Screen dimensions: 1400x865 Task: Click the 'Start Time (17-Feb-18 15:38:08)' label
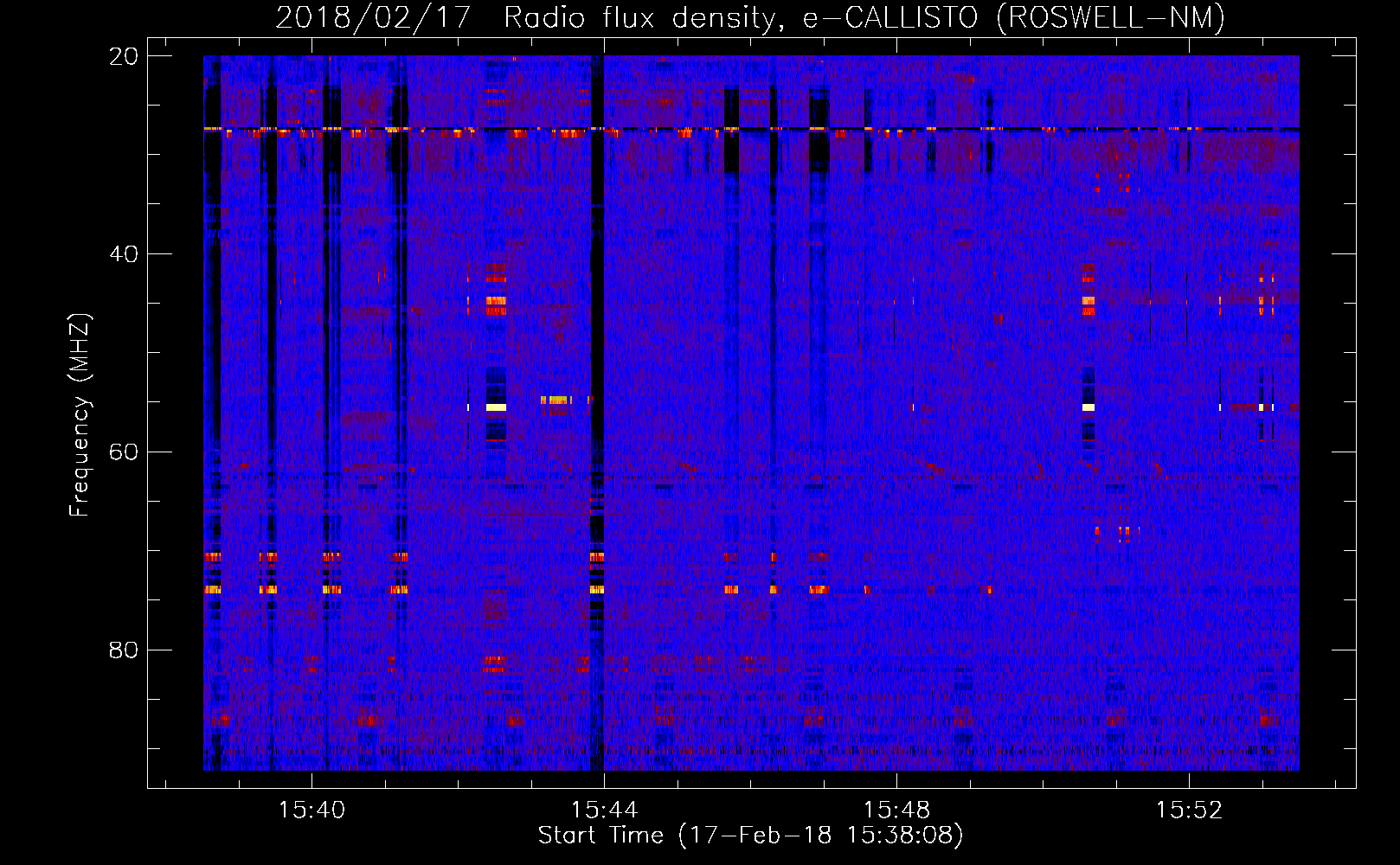coord(751,836)
